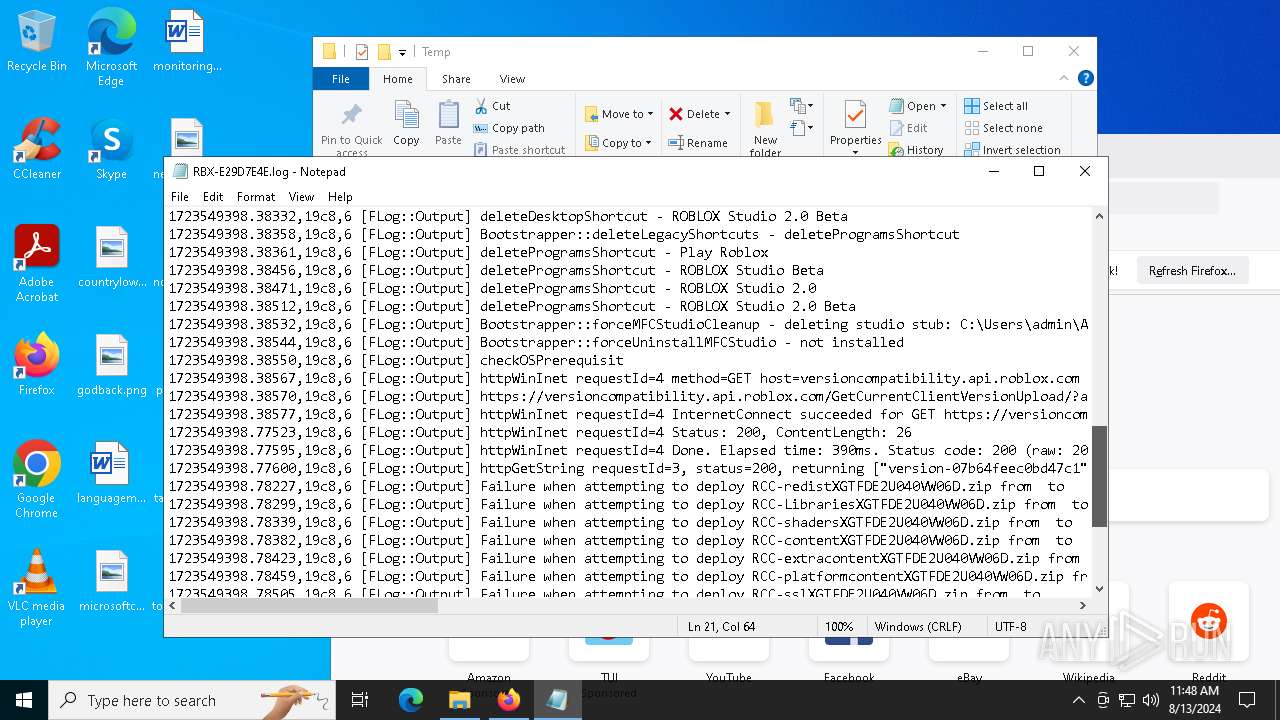
Task: Open History in the Explorer ribbon
Action: 915,150
